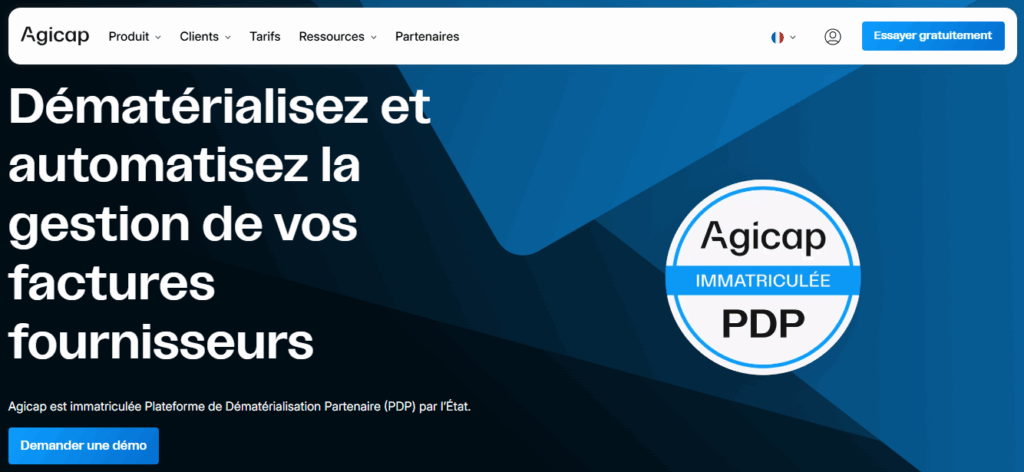Click the Agicap logo in the navbar
Viewport: 1024px width, 472px height.
coord(55,36)
